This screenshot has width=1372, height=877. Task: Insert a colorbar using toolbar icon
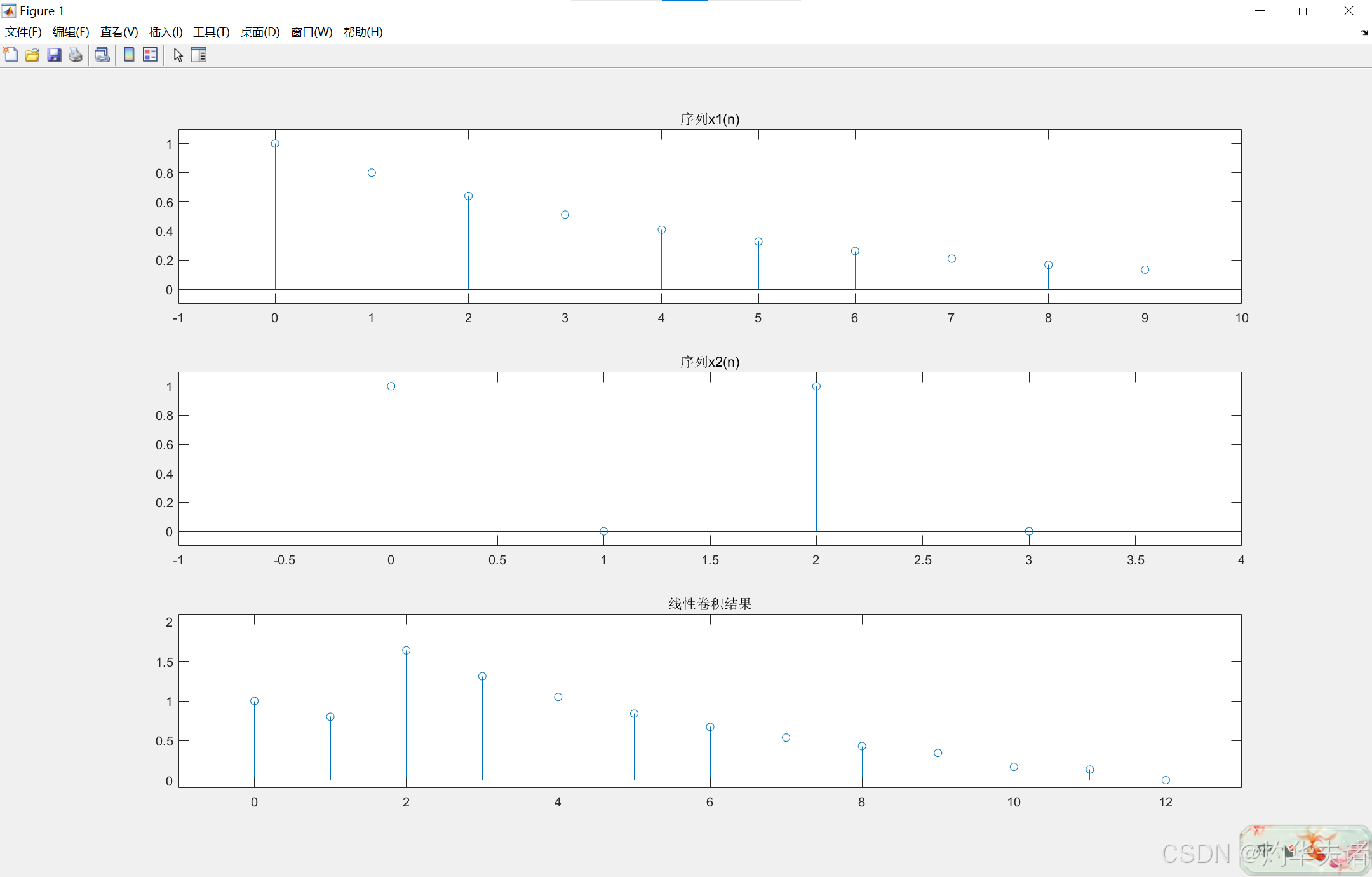click(x=129, y=55)
